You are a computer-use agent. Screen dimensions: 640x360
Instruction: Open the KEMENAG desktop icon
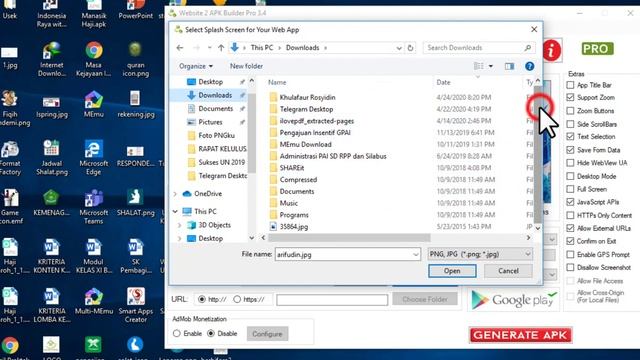point(51,203)
